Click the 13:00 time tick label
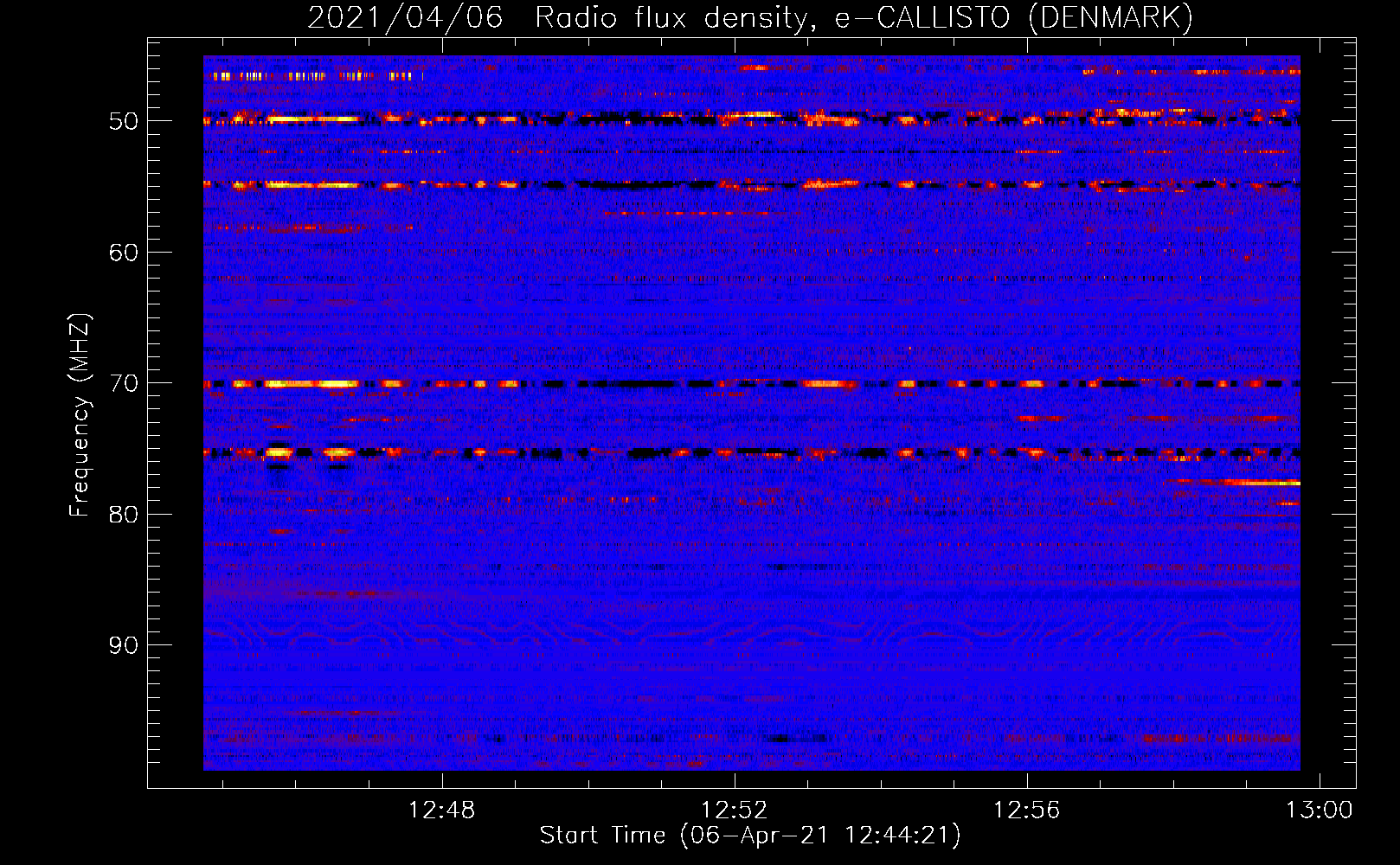 pos(1319,811)
